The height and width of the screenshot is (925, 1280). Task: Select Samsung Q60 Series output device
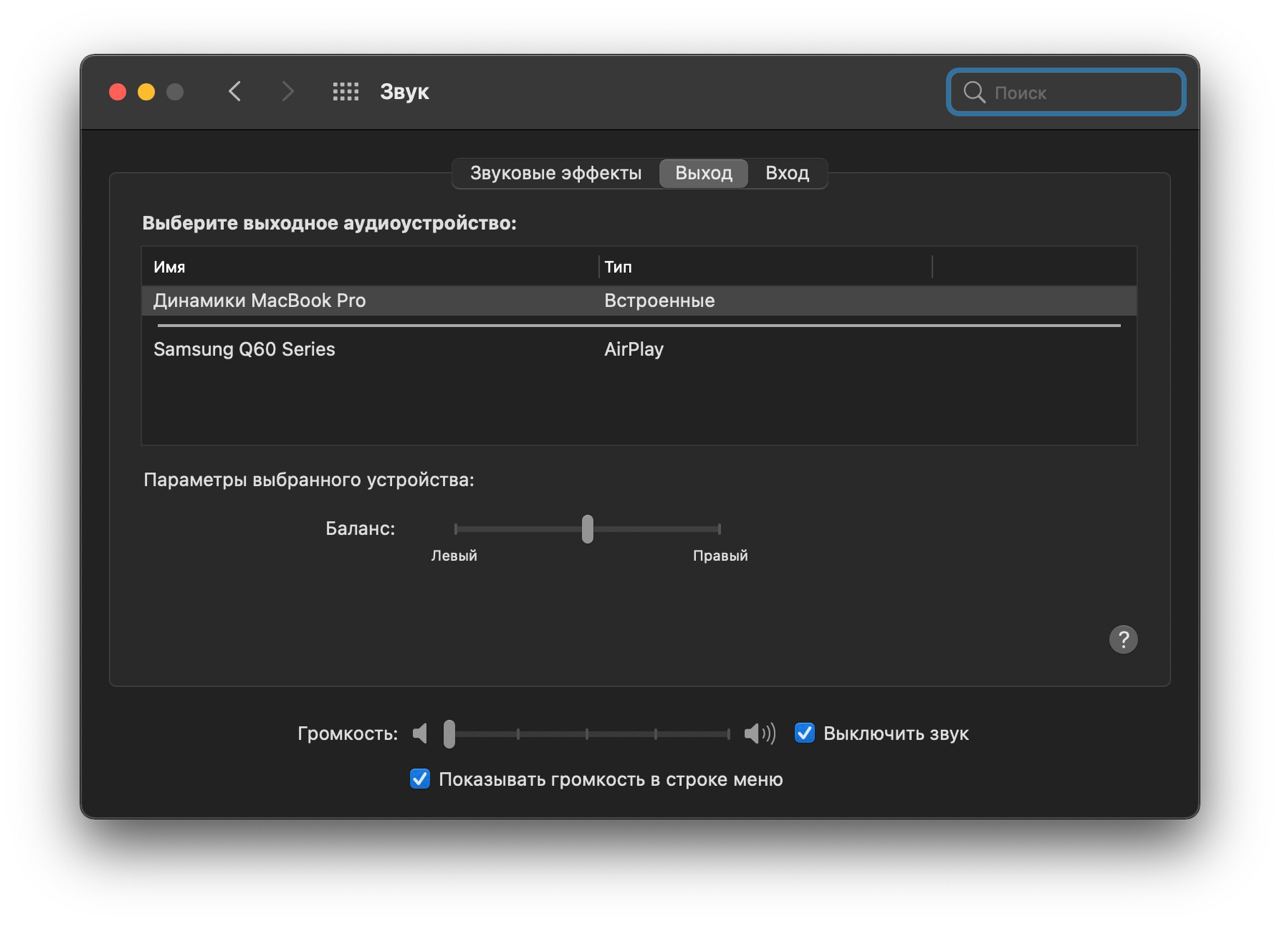pyautogui.click(x=639, y=349)
